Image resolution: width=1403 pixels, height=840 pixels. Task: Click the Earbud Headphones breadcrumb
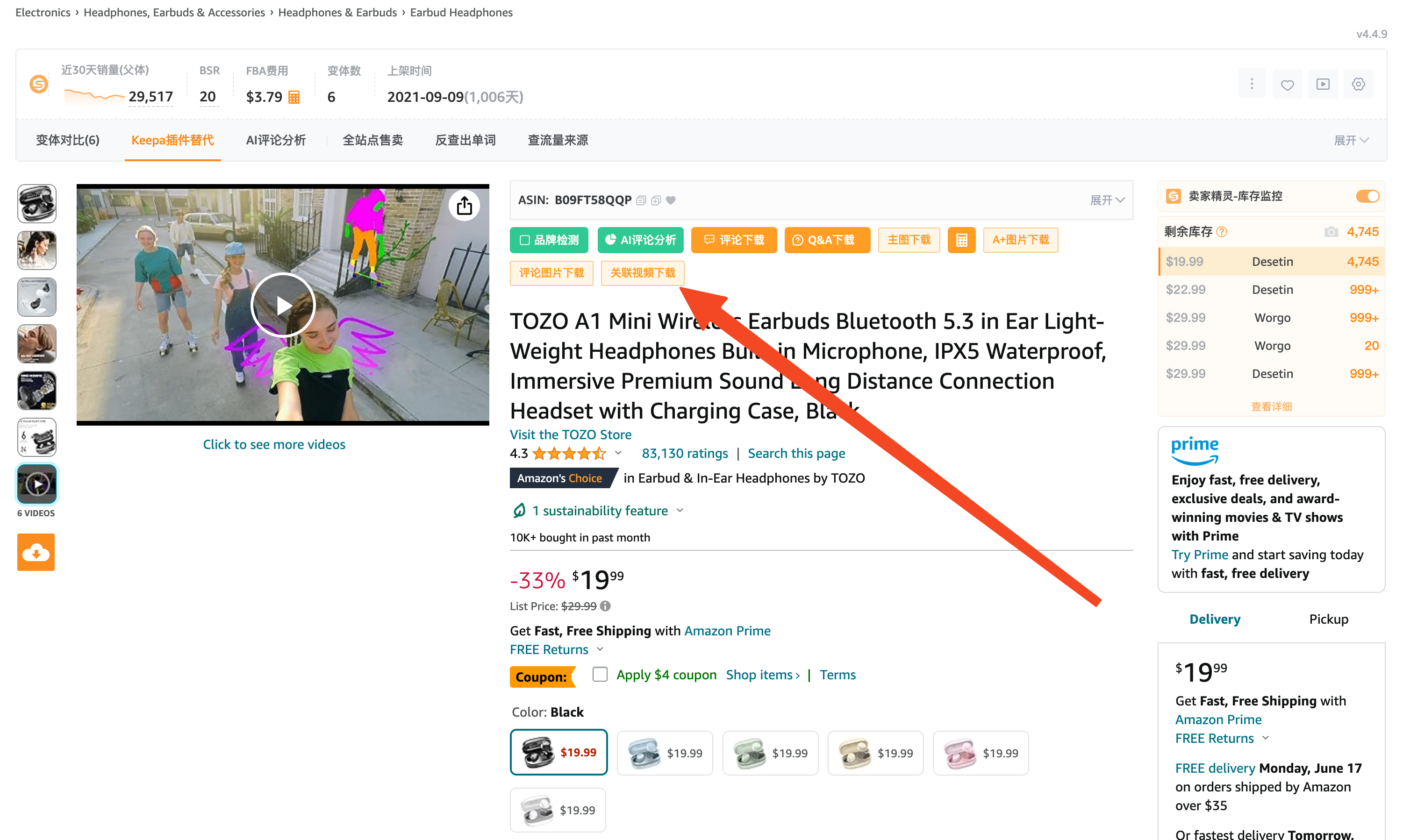point(461,13)
